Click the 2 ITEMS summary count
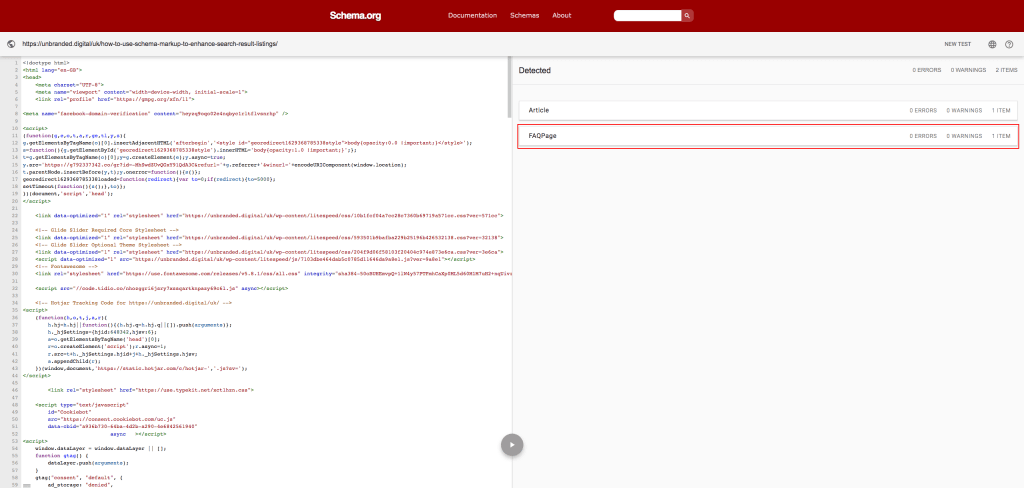Screen dimensions: 1024x488 1006,70
